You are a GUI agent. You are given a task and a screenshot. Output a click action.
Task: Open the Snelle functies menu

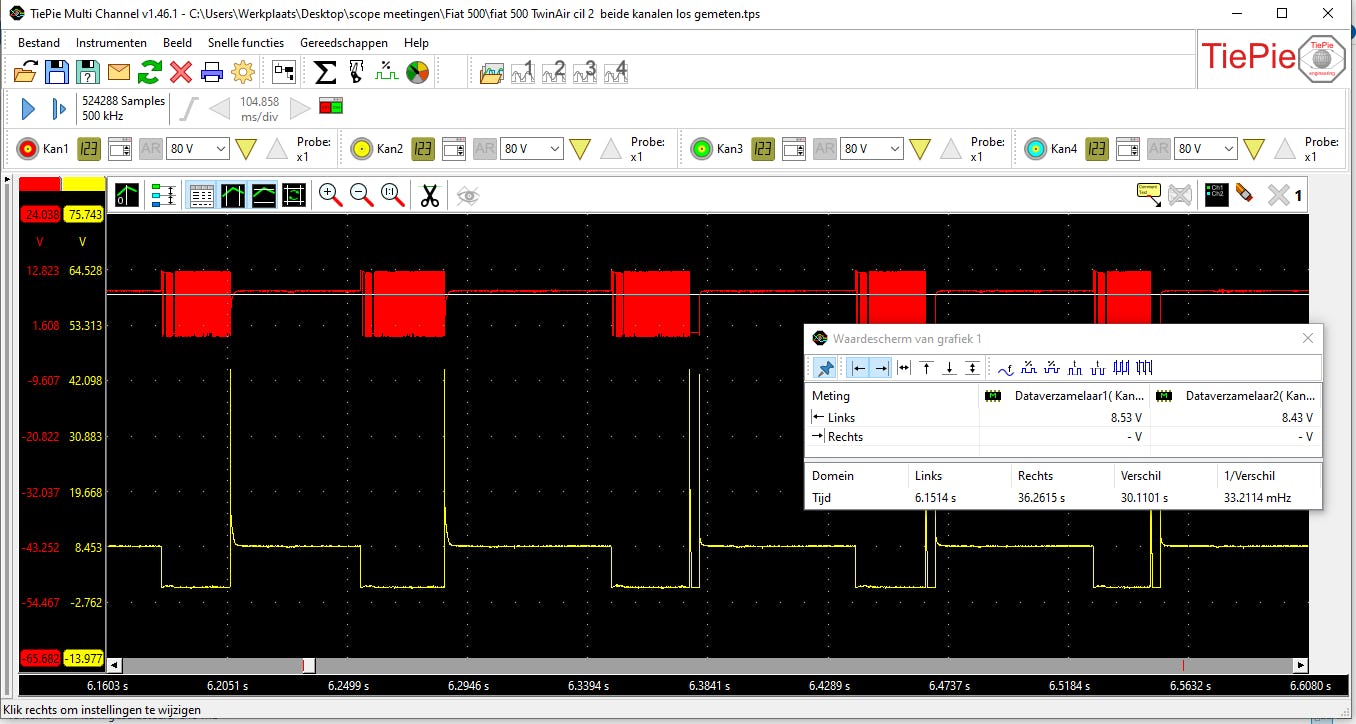pos(246,43)
